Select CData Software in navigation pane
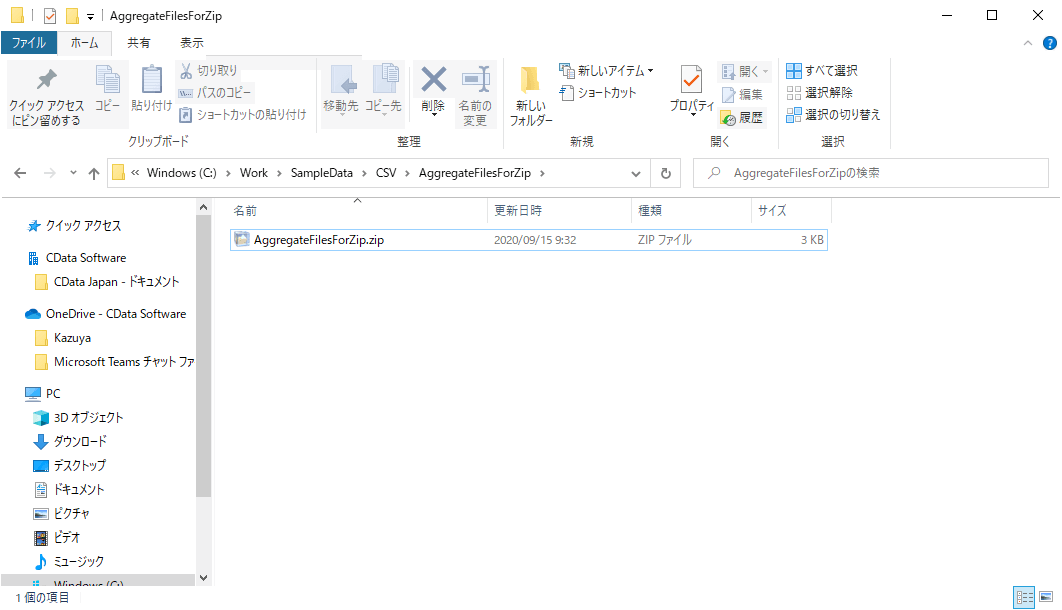1062x610 pixels. (x=77, y=258)
